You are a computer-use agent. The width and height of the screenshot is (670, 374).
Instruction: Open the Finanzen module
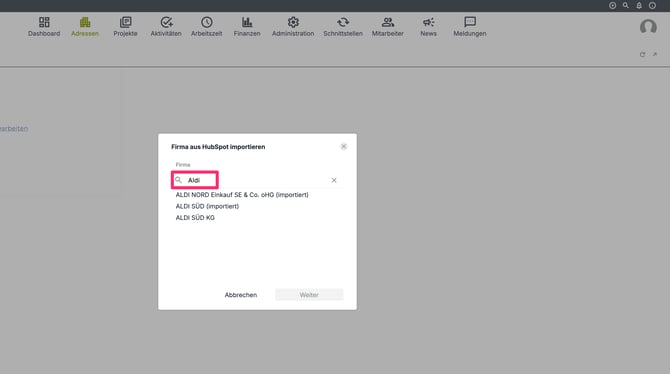(247, 27)
